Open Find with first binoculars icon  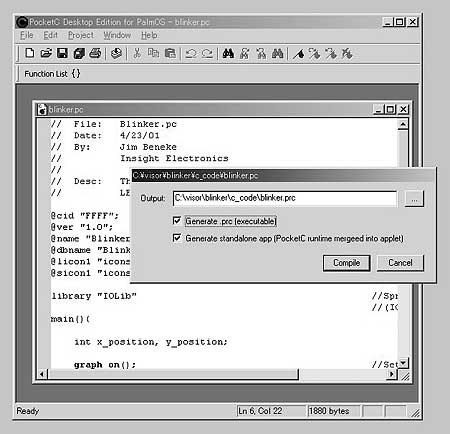[x=228, y=53]
